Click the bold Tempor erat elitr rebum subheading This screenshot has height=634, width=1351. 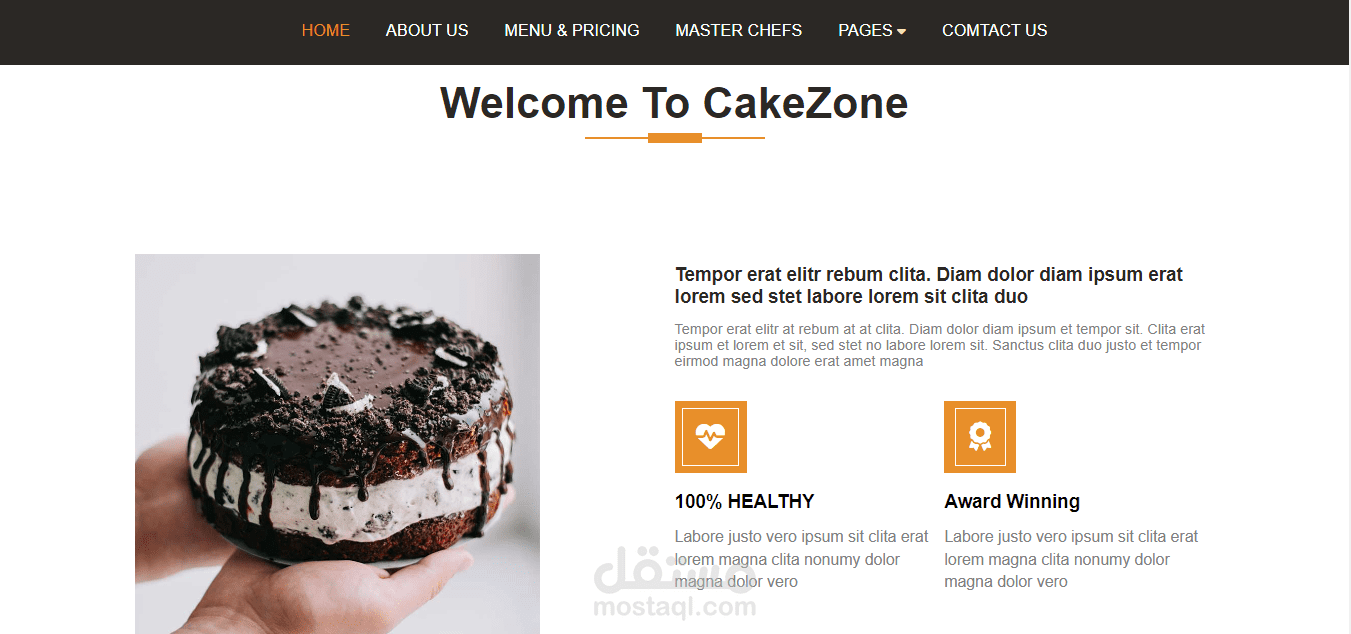[929, 285]
